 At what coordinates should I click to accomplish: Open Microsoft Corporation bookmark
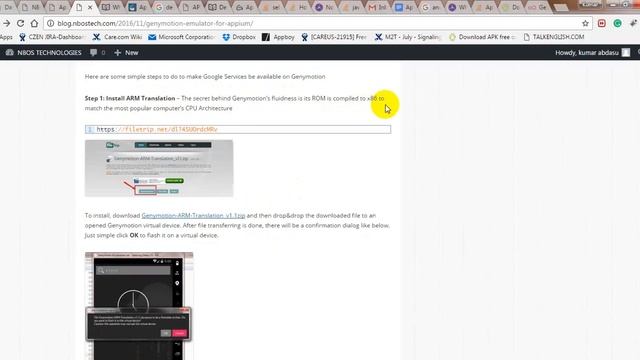tap(182, 37)
